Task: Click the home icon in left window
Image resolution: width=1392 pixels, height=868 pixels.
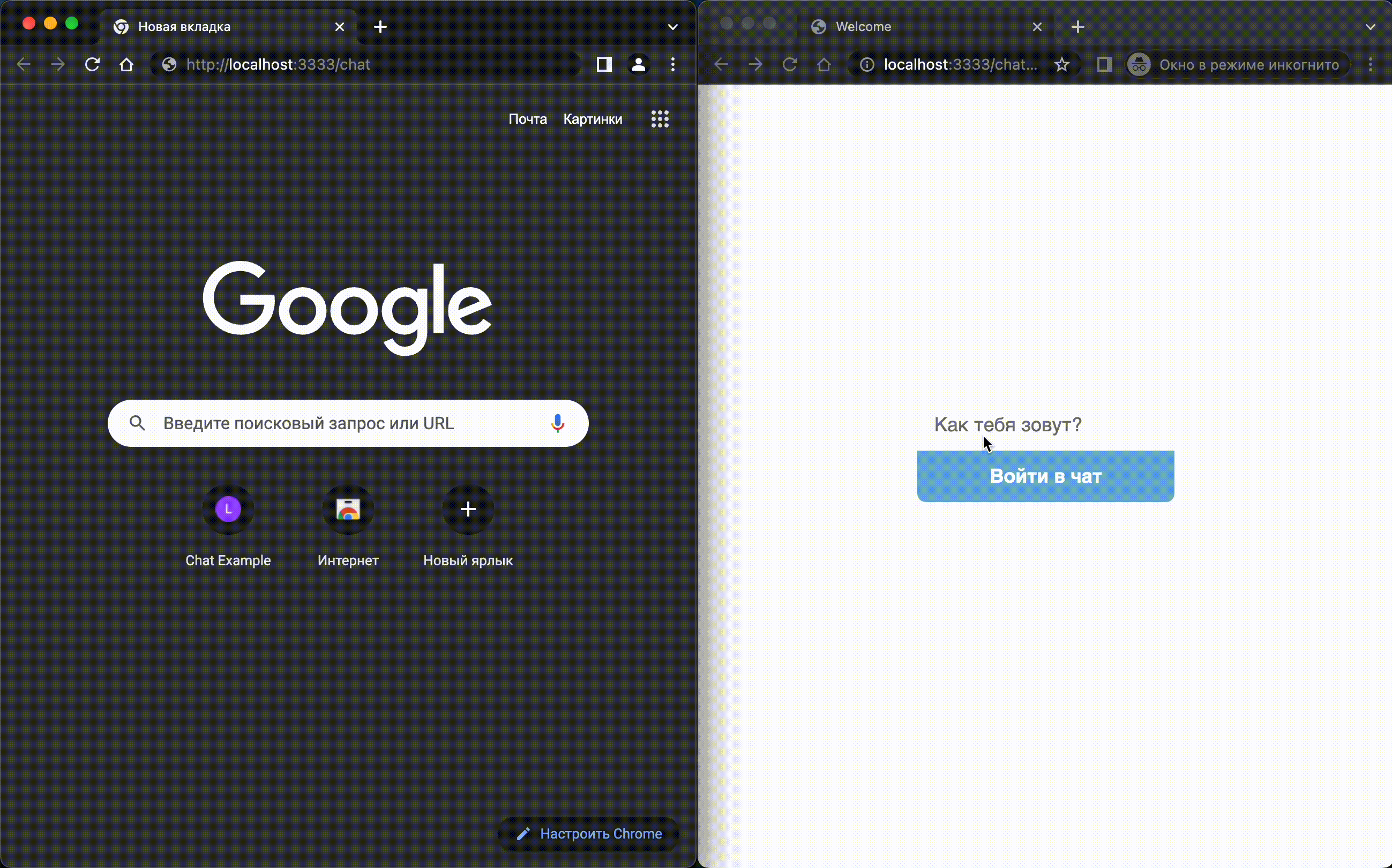Action: [126, 64]
